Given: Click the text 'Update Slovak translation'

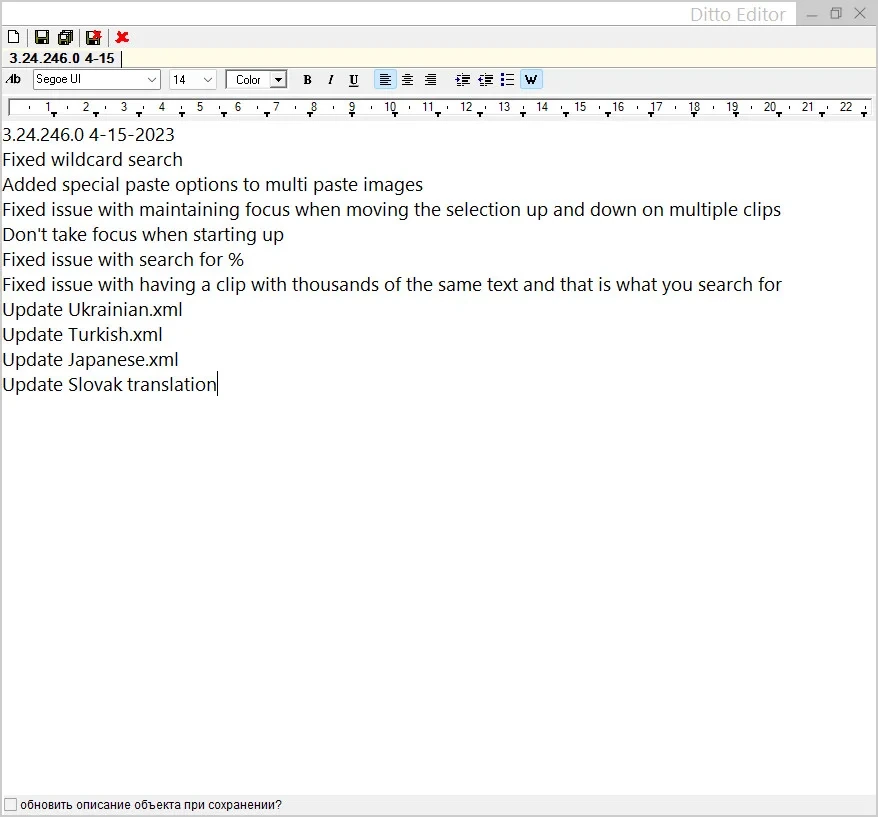Looking at the screenshot, I should coord(109,385).
